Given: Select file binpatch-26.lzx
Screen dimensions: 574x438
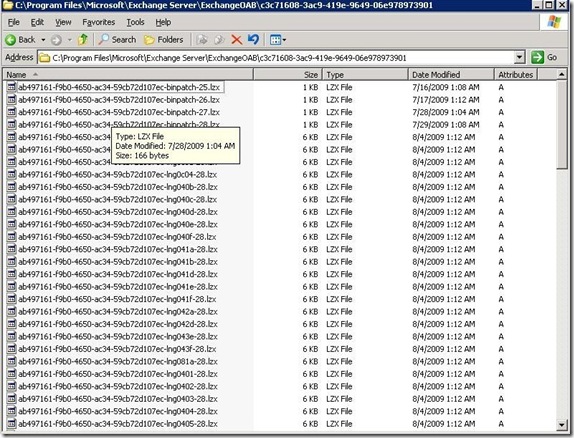Looking at the screenshot, I should (119, 100).
